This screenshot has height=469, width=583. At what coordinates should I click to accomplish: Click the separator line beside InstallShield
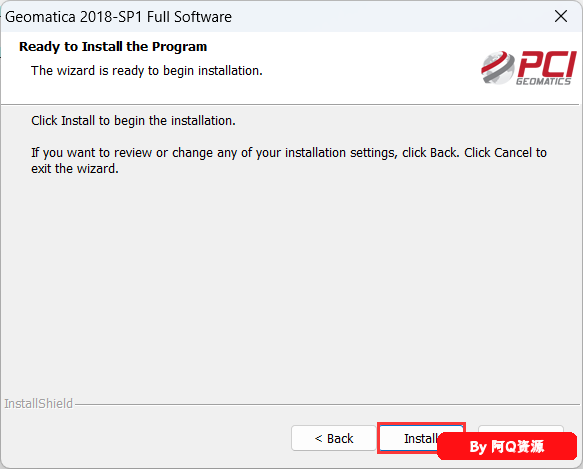pos(327,404)
